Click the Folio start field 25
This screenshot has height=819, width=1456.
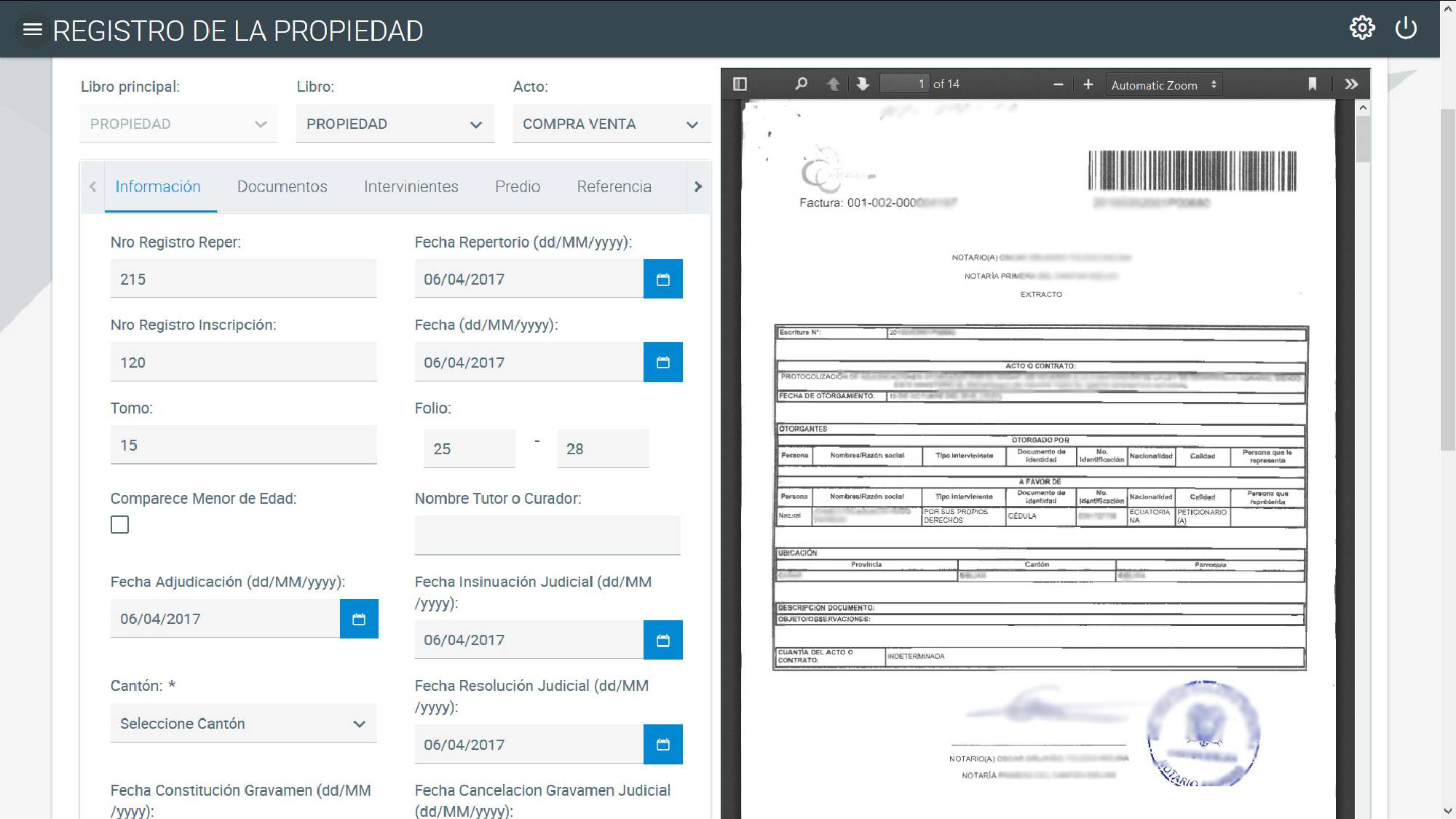coord(470,448)
